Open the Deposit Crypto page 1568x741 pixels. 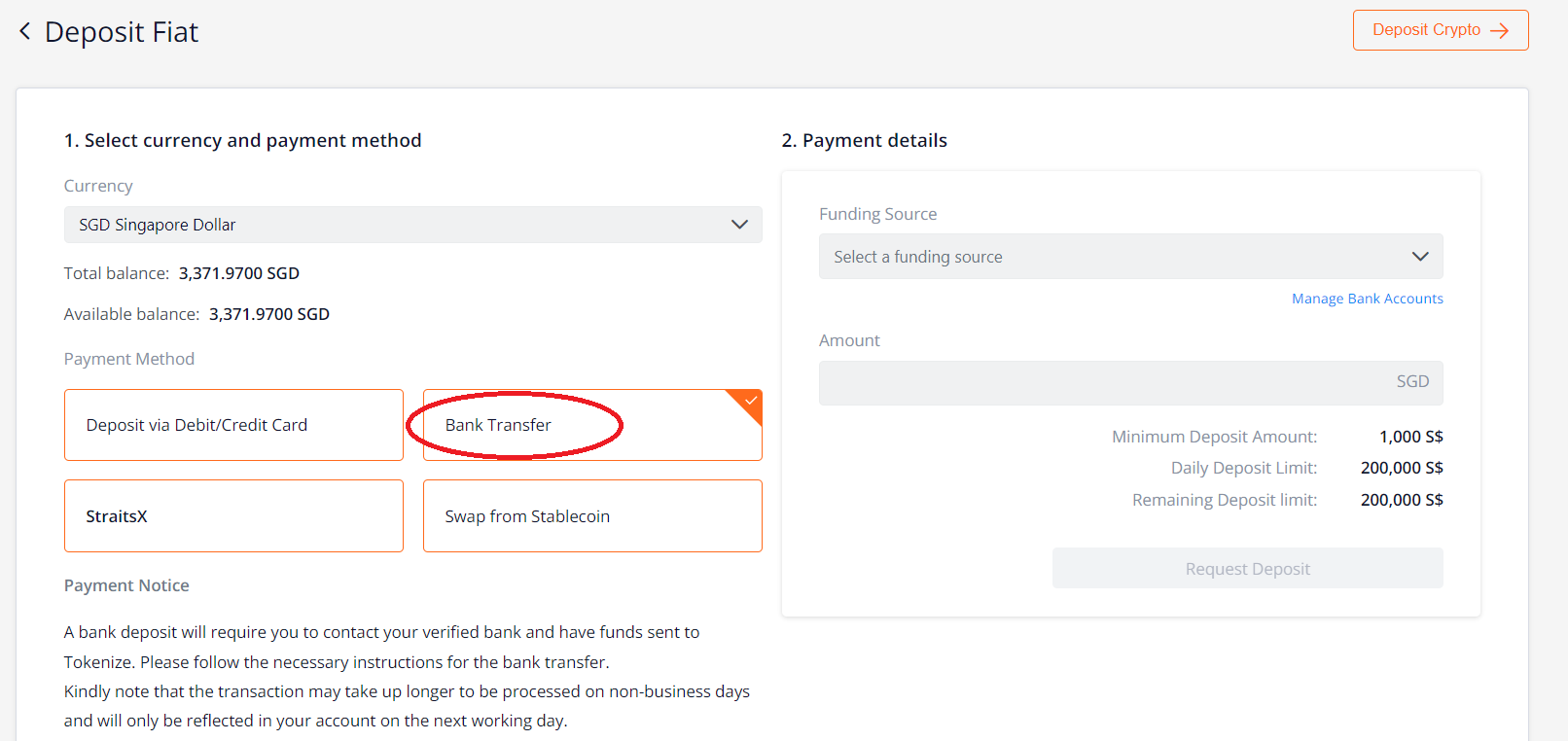point(1441,30)
